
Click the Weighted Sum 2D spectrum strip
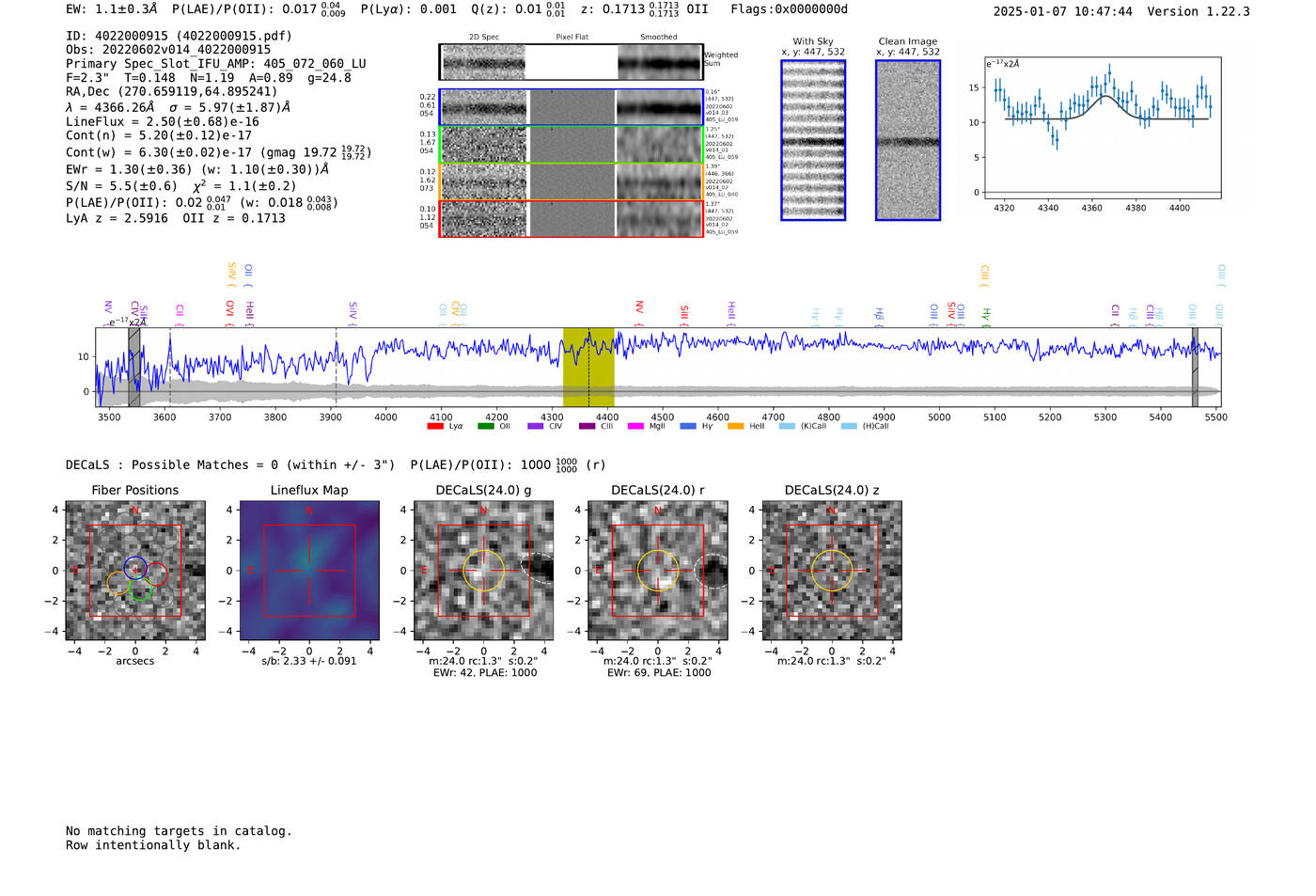click(572, 62)
